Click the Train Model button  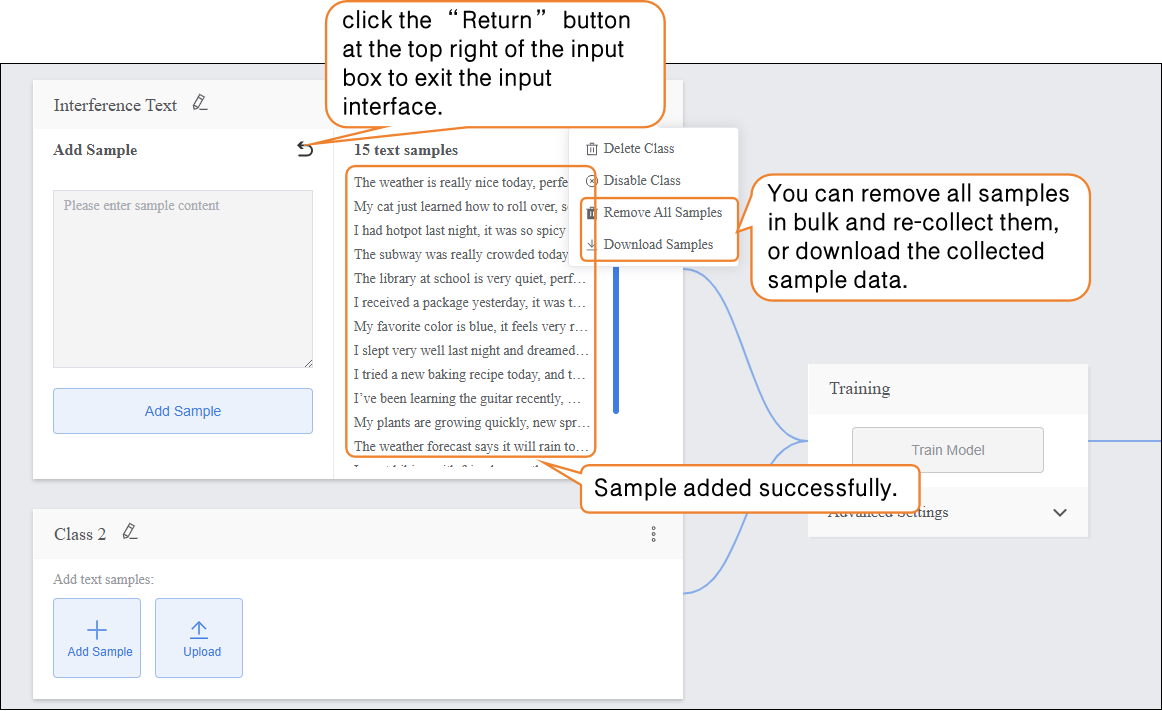click(x=947, y=450)
